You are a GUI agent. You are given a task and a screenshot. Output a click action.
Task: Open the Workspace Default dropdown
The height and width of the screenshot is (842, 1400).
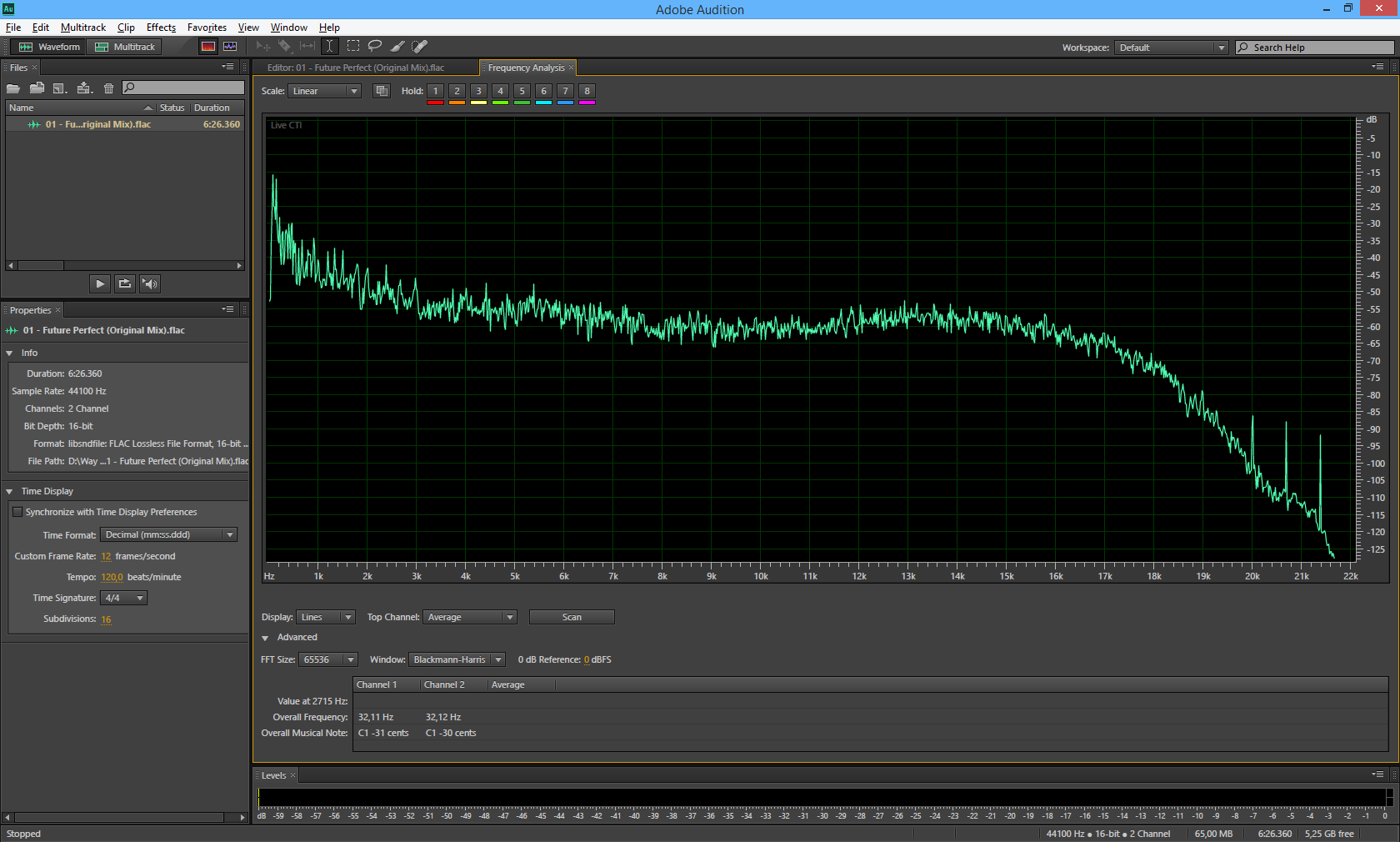click(x=1172, y=48)
